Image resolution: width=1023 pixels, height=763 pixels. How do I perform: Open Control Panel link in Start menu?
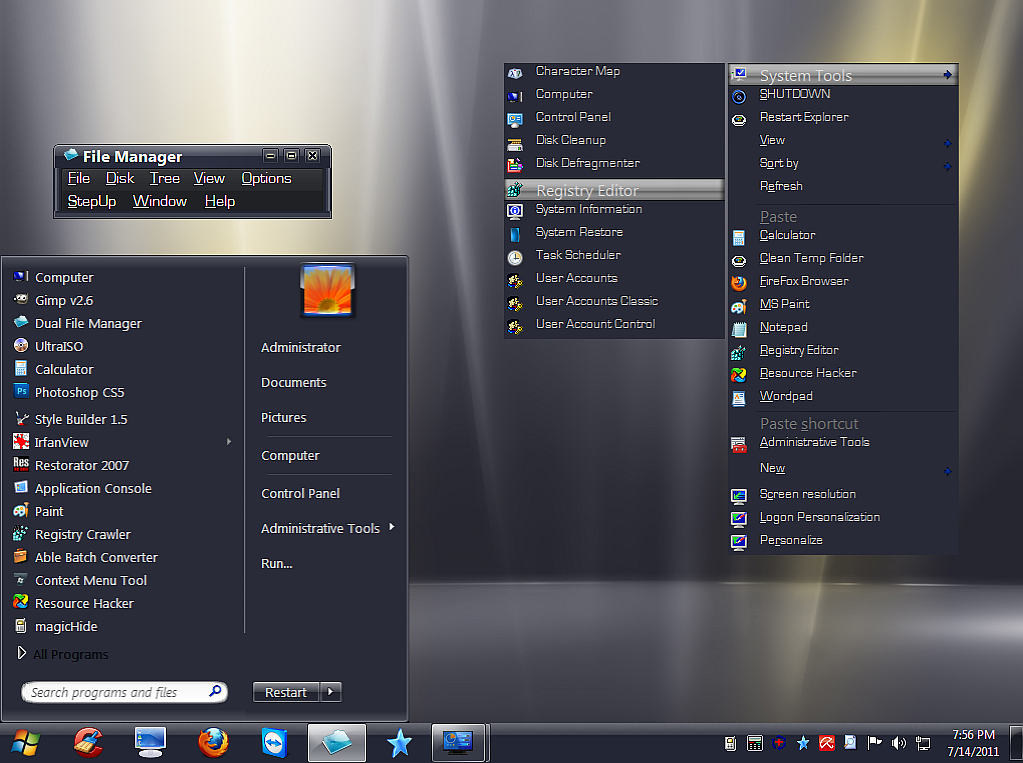click(x=300, y=494)
